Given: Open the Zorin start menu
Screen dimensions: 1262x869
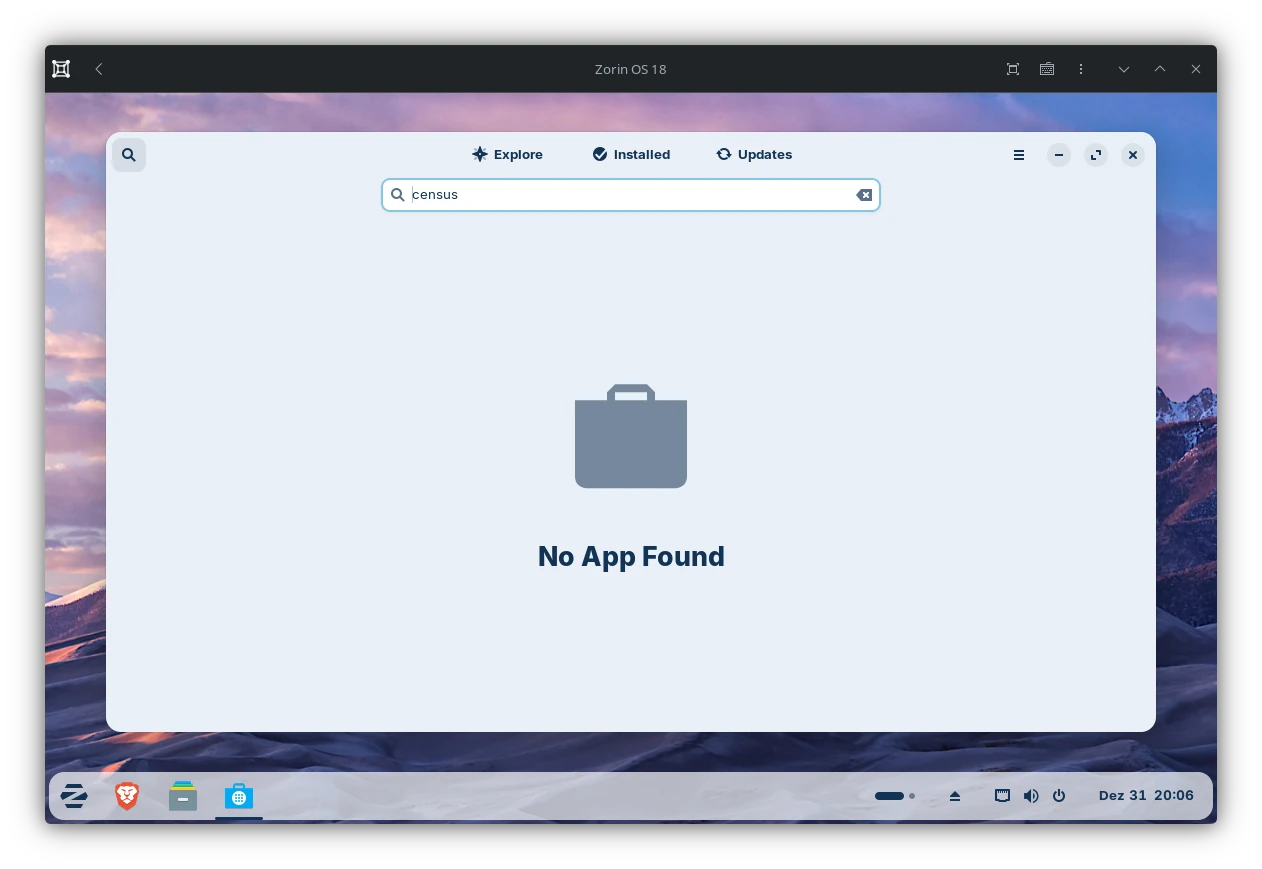Looking at the screenshot, I should tap(74, 796).
